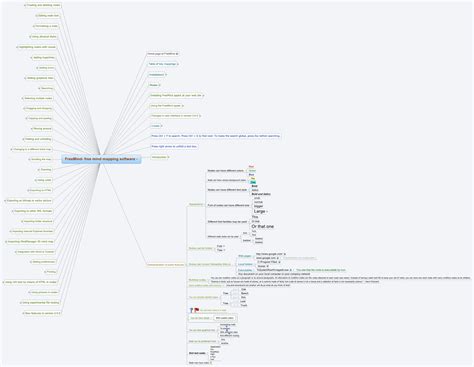Select the Adding icons node
Image resolution: width=474 pixels, height=367 pixels.
click(x=46, y=68)
